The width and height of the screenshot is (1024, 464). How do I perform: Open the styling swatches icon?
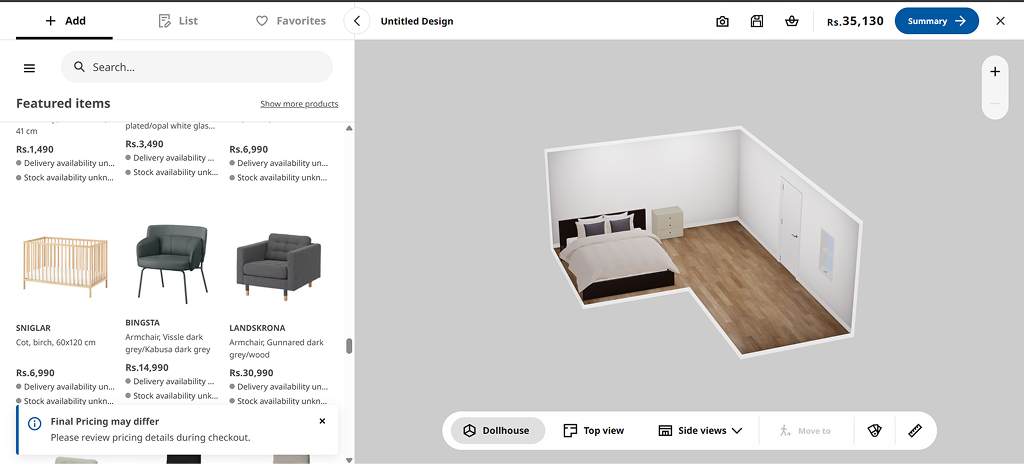[874, 431]
